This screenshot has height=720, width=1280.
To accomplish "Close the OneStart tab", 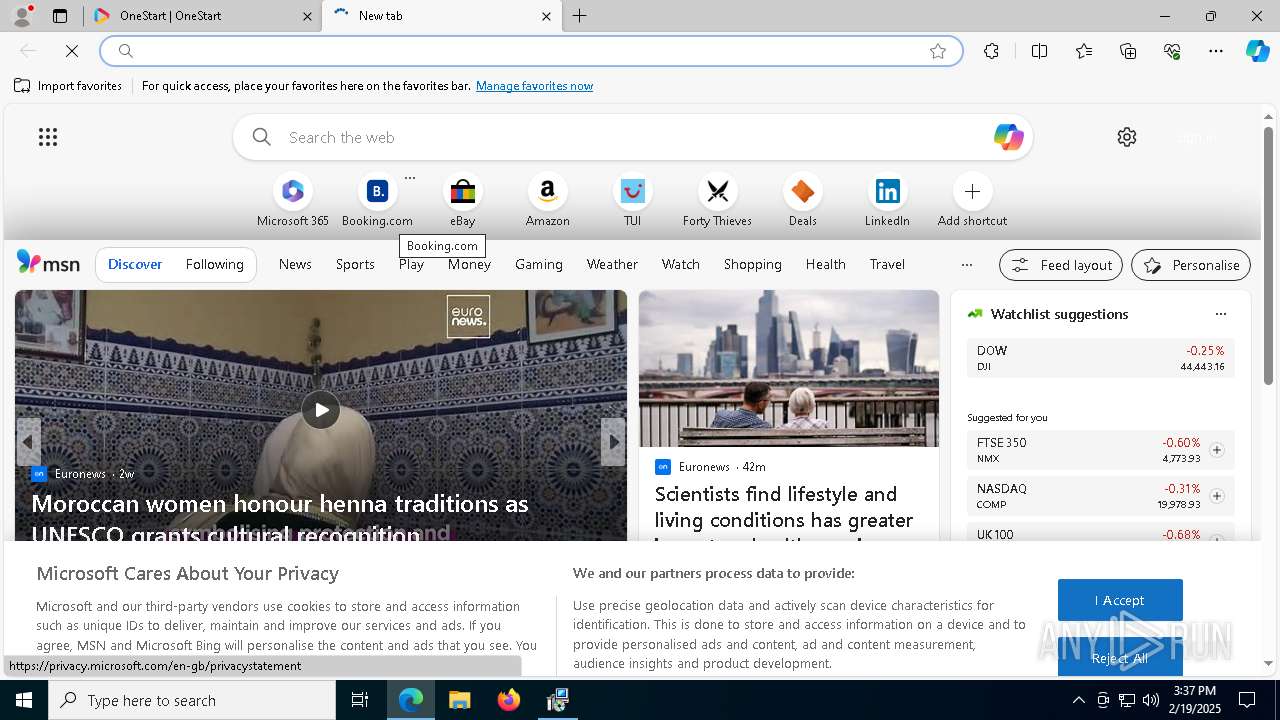I will click(307, 16).
